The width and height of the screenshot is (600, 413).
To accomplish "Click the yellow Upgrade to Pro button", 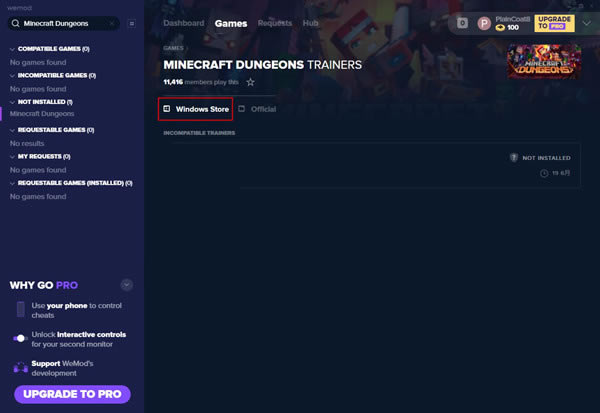I will pos(556,22).
